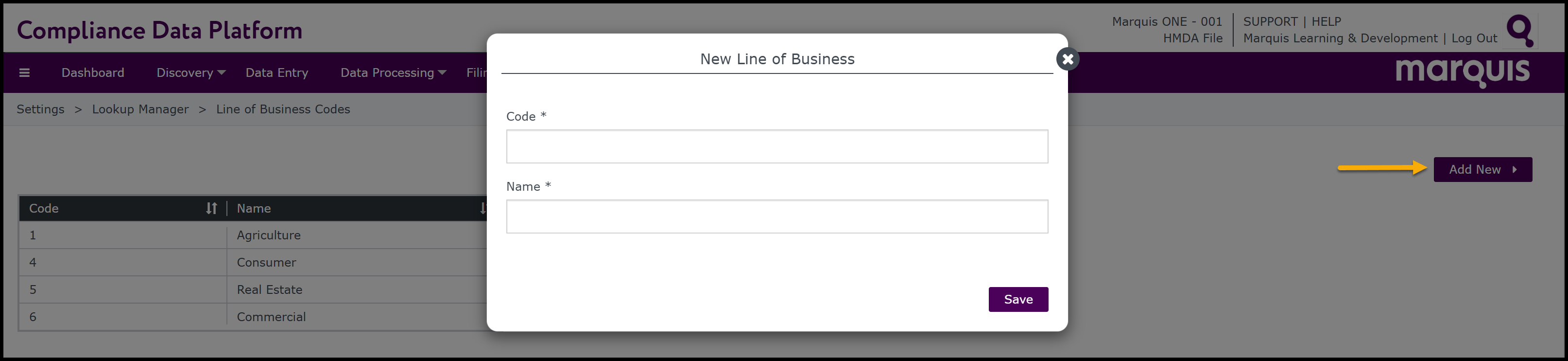1568x361 pixels.
Task: Open the SUPPORT link
Action: coord(1270,21)
